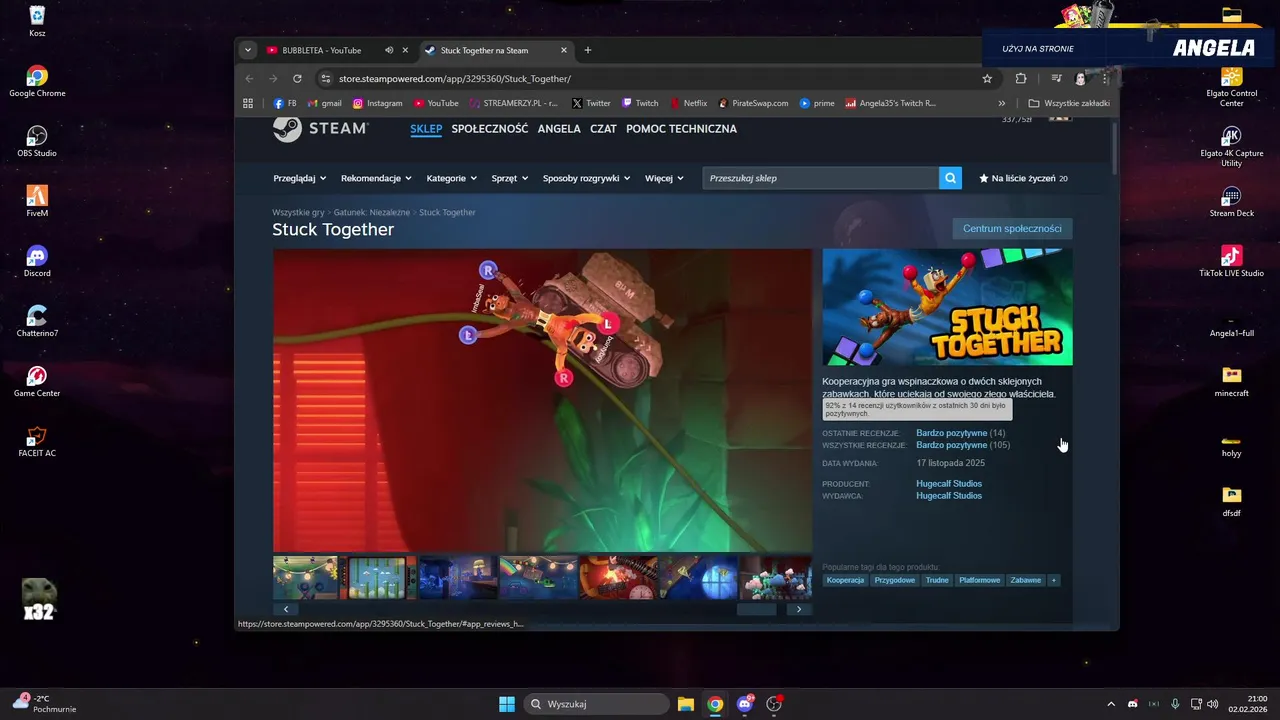This screenshot has height=720, width=1280.
Task: Open a new Chrome tab with the plus button
Action: pos(588,50)
